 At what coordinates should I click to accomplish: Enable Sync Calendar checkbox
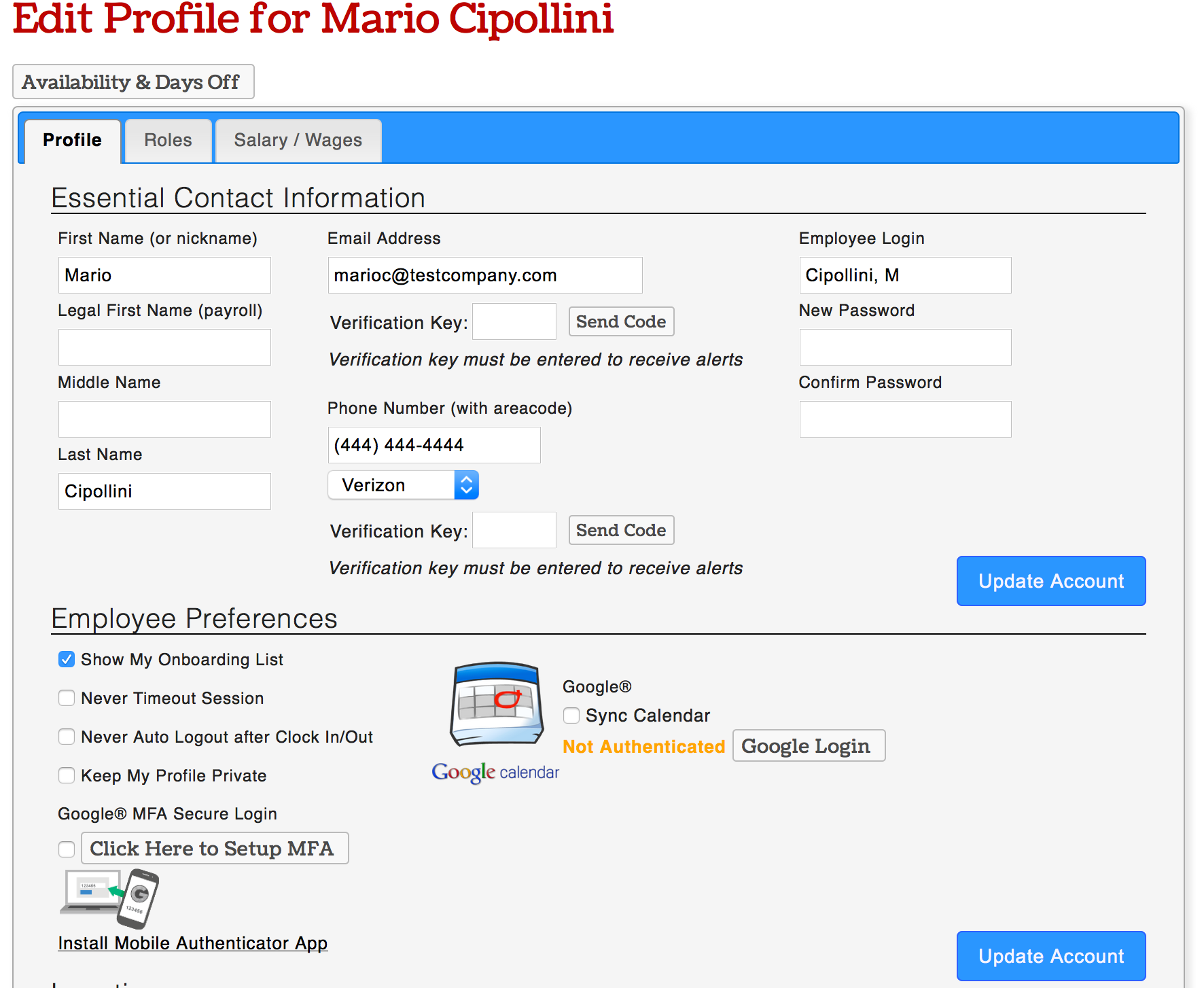pos(571,716)
